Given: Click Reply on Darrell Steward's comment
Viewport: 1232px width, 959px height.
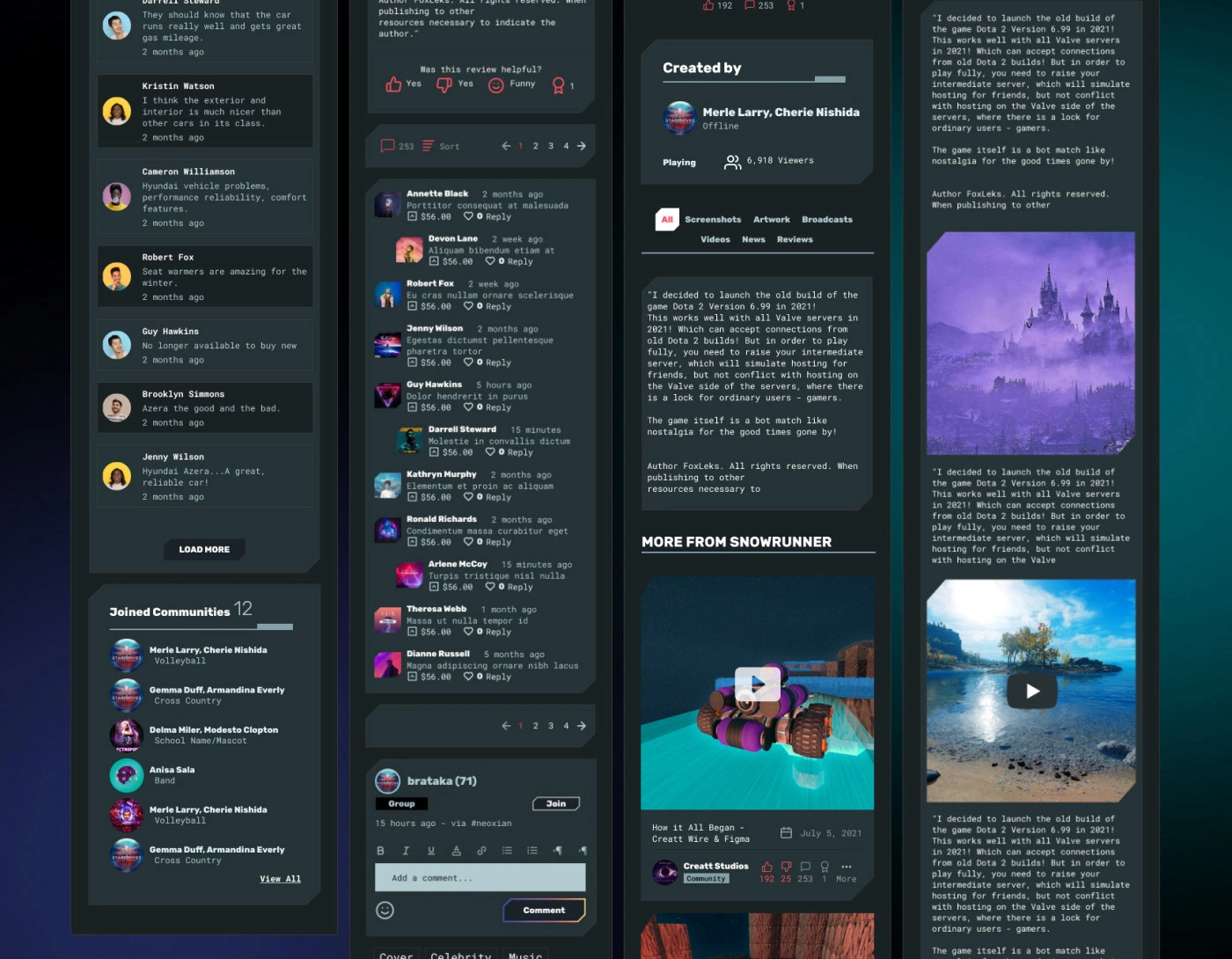Looking at the screenshot, I should [x=520, y=452].
